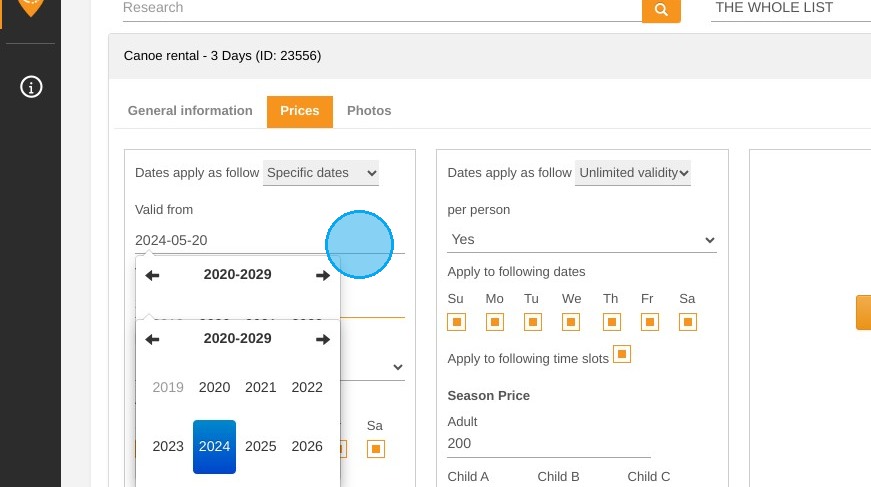Select greyed year 2019
871x487 pixels.
pyautogui.click(x=168, y=388)
